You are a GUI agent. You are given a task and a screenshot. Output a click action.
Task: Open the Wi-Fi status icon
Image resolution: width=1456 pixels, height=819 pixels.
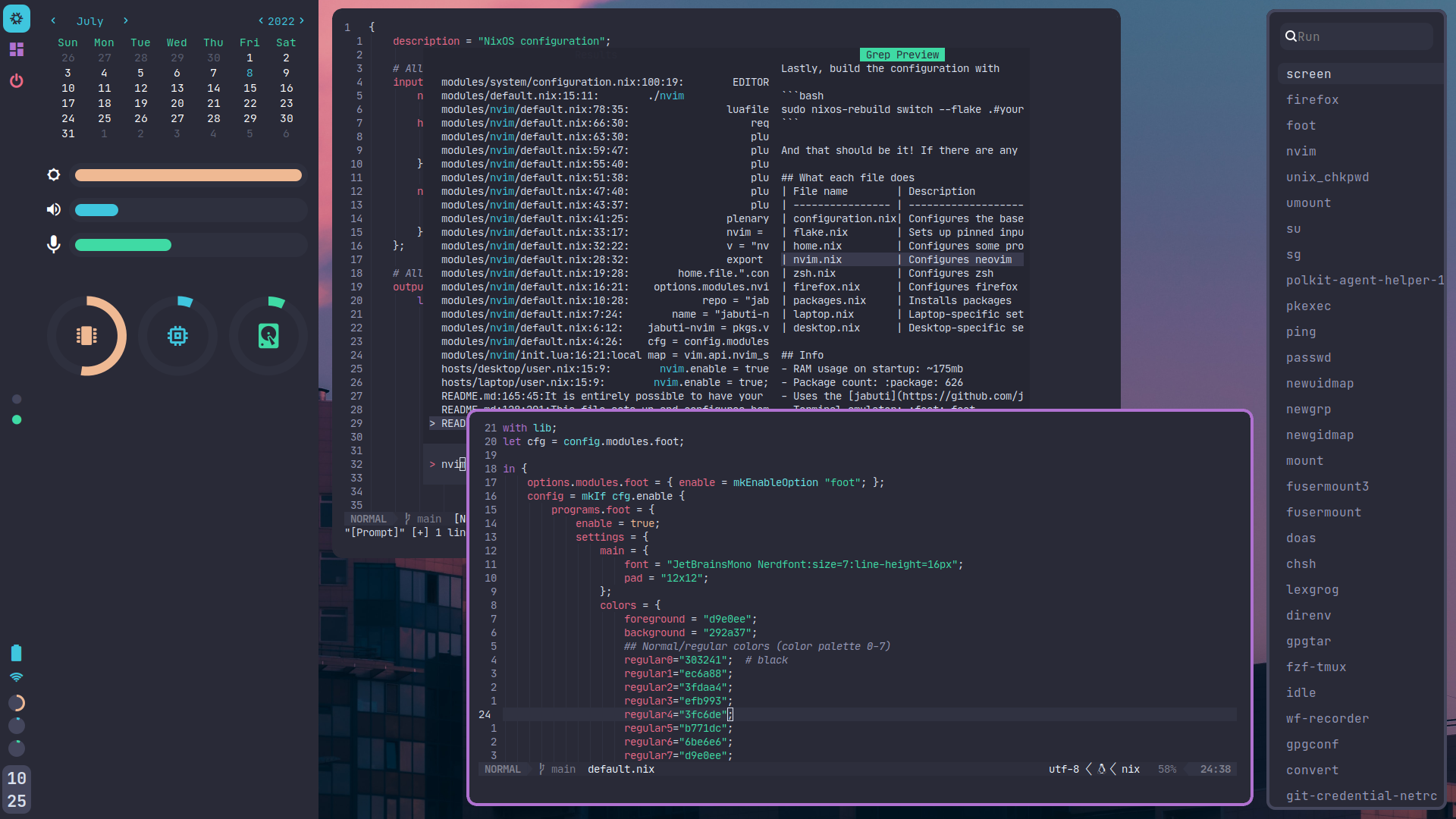point(17,677)
